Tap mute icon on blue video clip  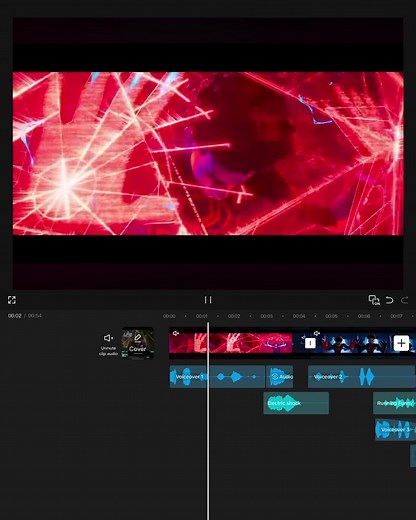pos(317,333)
